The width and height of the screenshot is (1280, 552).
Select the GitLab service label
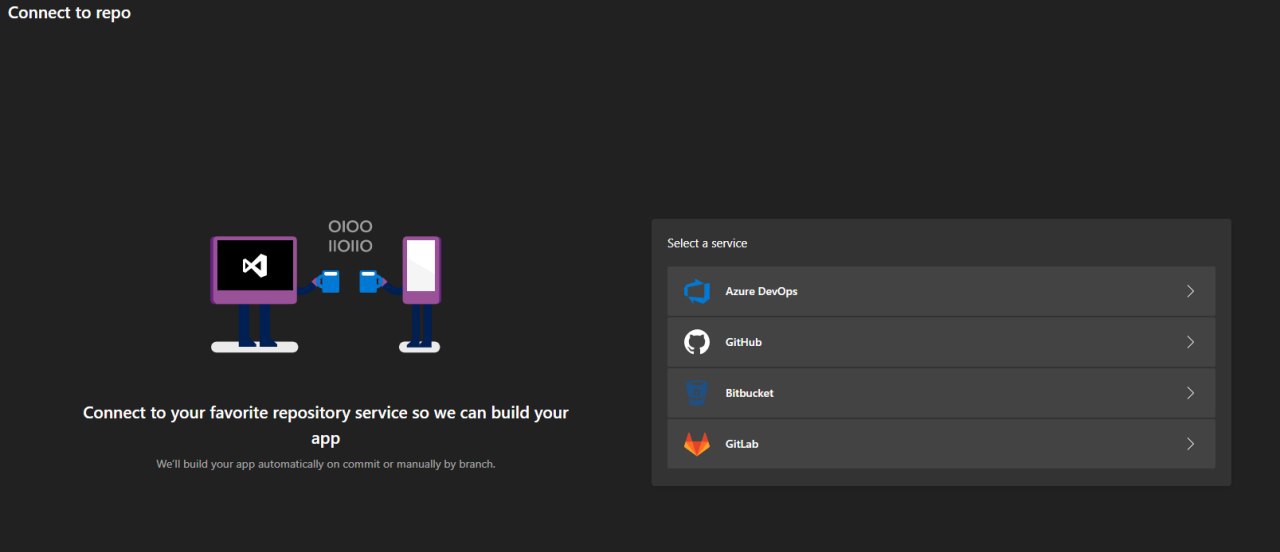pyautogui.click(x=742, y=444)
